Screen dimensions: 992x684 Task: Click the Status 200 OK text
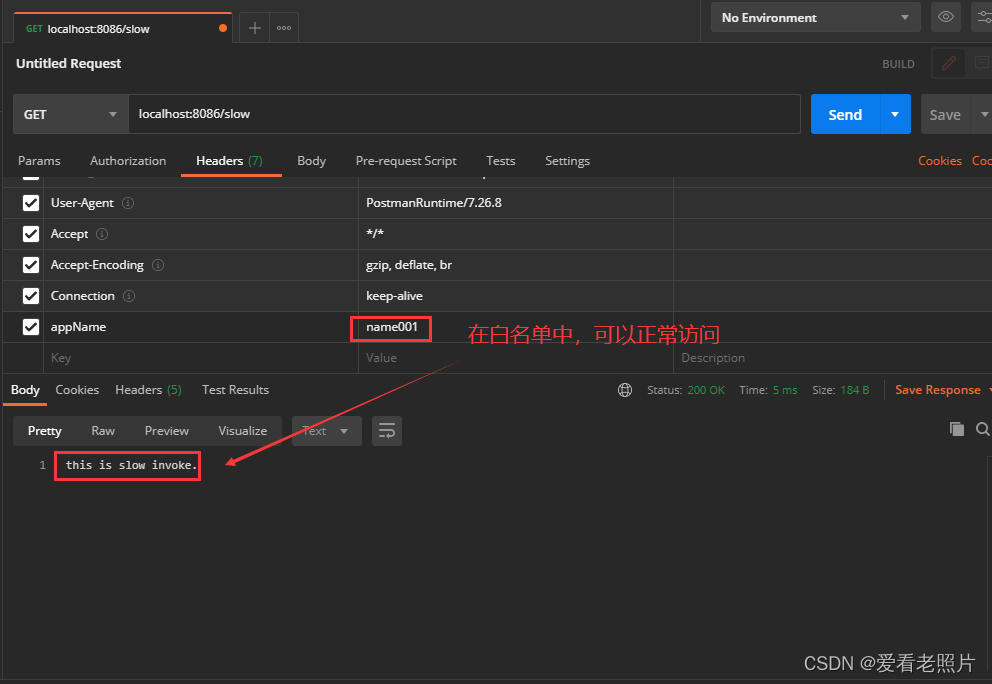pos(686,390)
